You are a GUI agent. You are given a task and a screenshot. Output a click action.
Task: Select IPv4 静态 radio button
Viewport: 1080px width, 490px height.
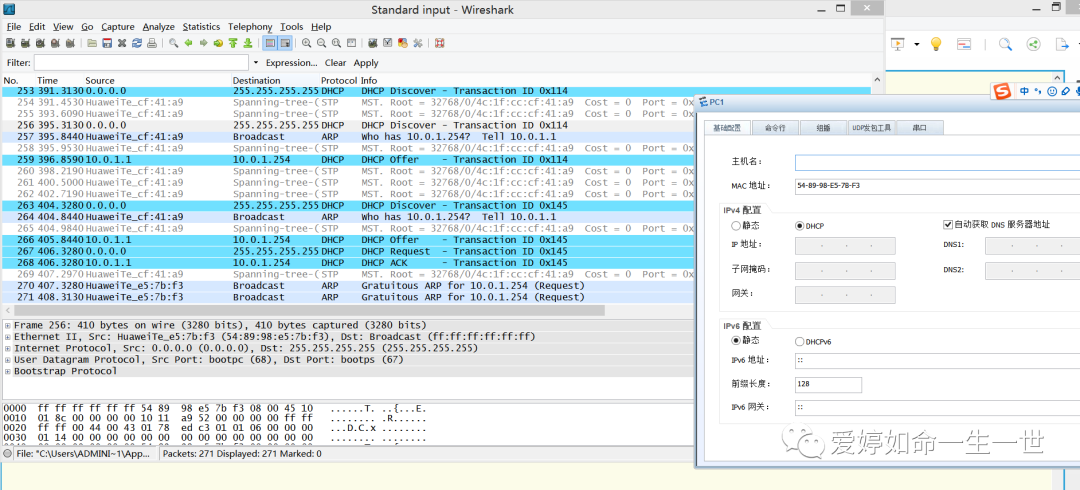(x=736, y=225)
